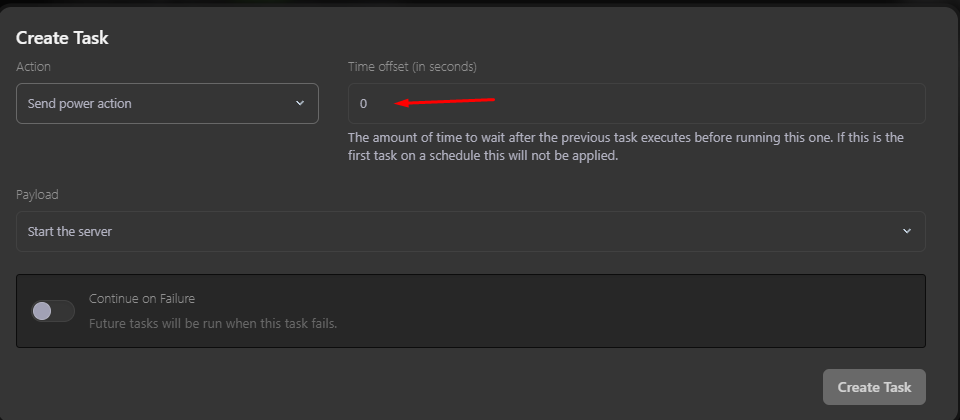The width and height of the screenshot is (960, 420).
Task: Click the Continue on Failure label text
Action: point(142,298)
